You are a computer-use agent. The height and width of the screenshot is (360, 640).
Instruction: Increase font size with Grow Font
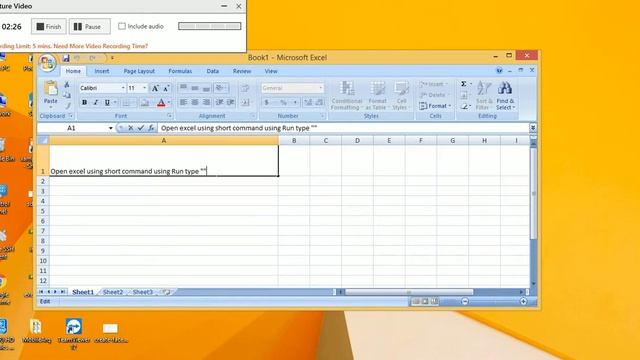155,88
